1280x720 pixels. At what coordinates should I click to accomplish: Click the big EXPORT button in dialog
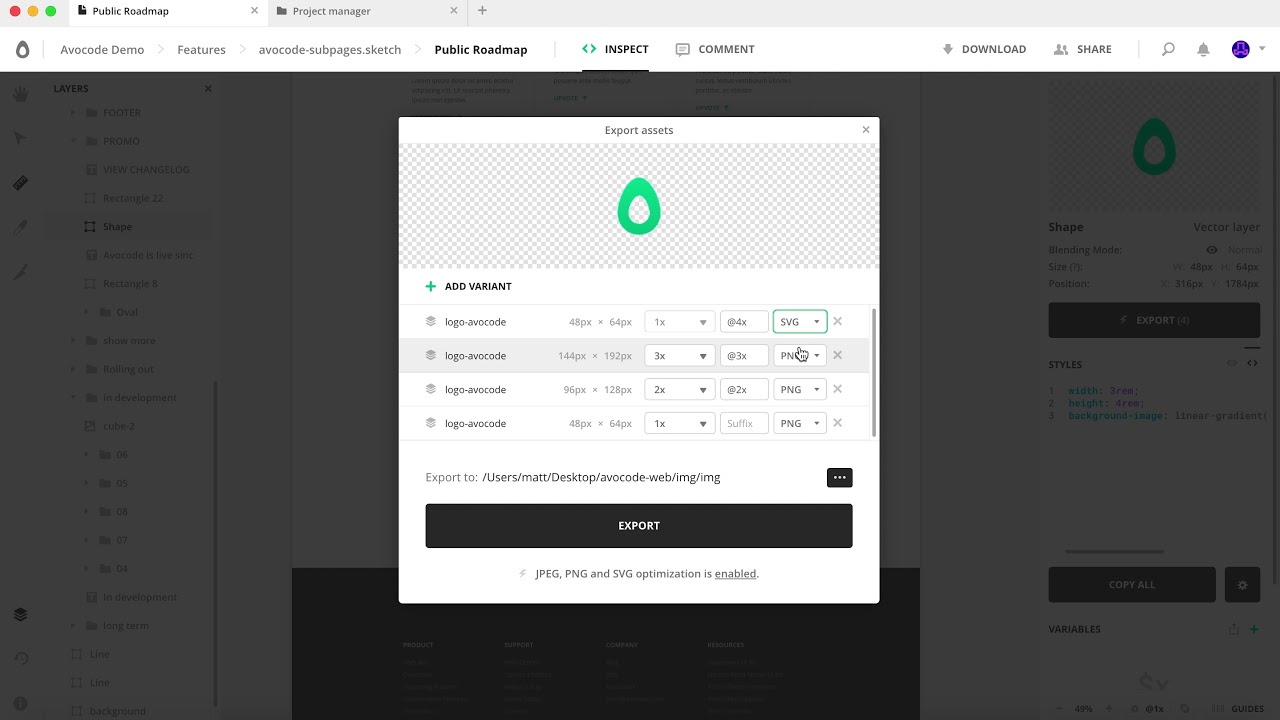(x=639, y=526)
